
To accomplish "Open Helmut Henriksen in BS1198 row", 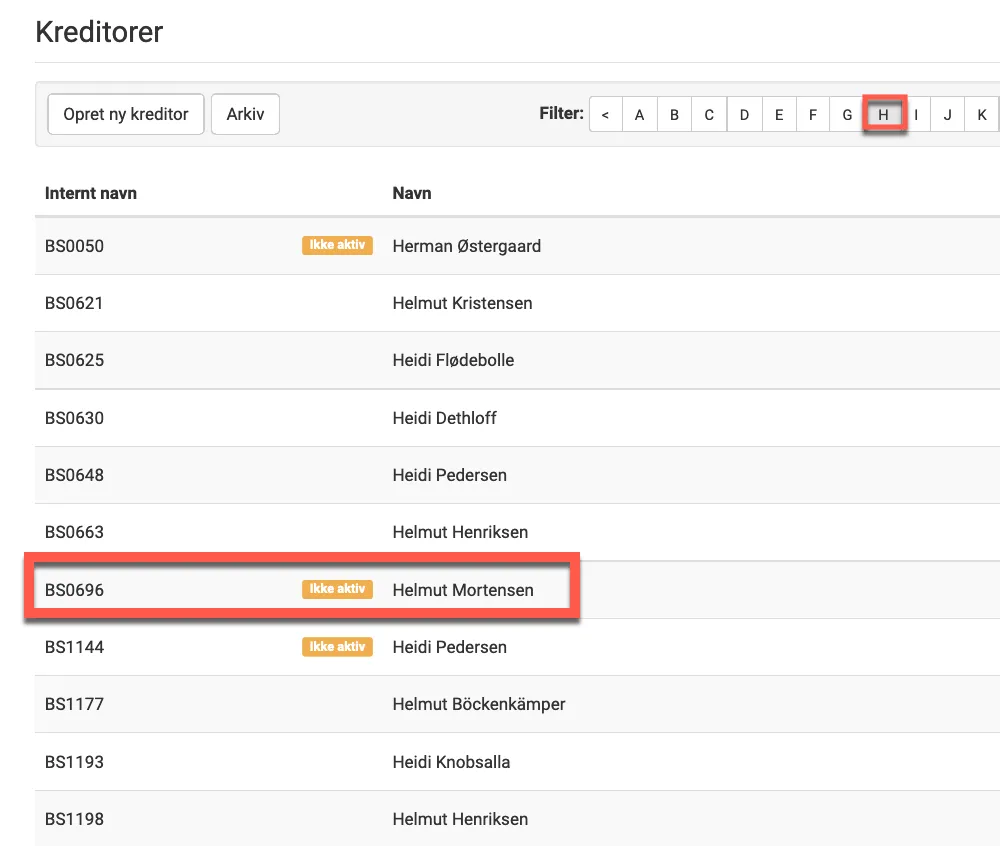I will 460,819.
